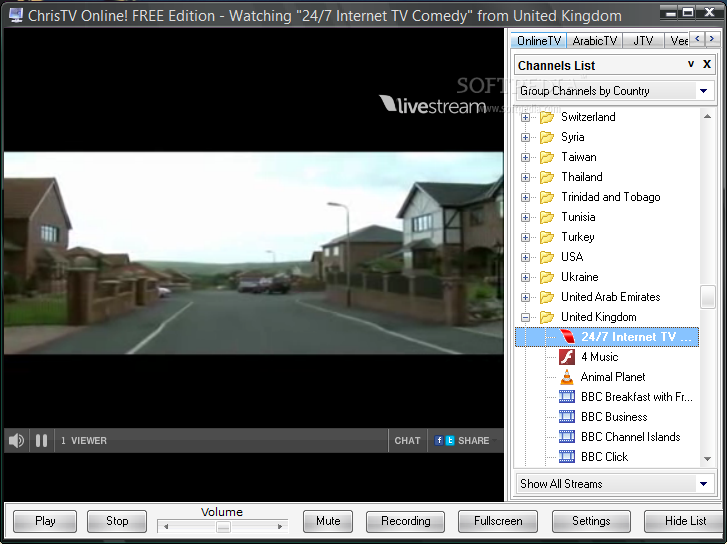Select the Animal Planet channel
This screenshot has width=727, height=544.
(x=612, y=377)
